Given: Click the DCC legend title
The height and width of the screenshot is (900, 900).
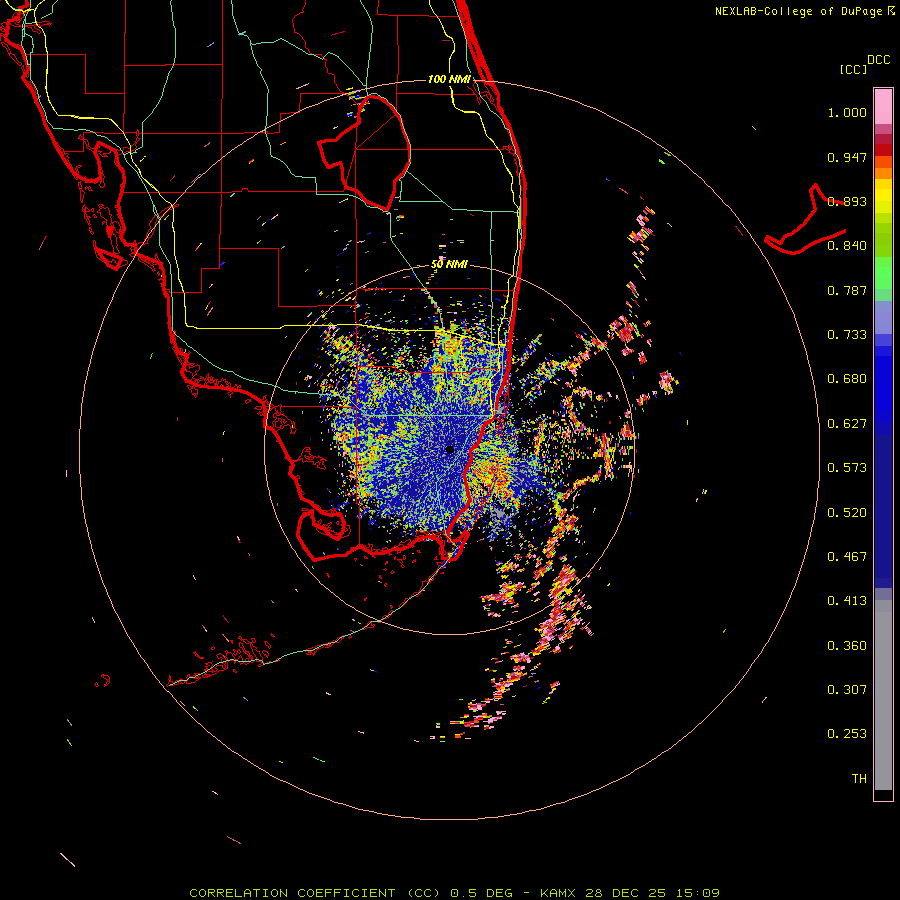Looking at the screenshot, I should [x=878, y=60].
